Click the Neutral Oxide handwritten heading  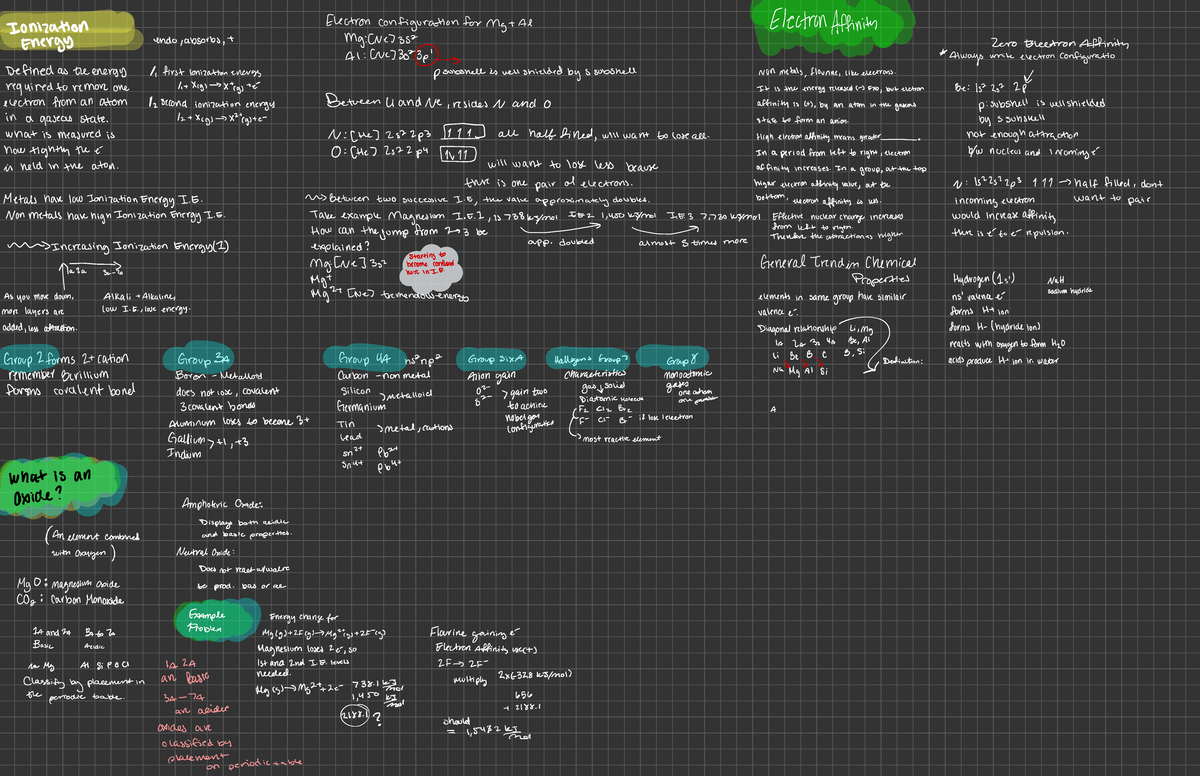tap(205, 551)
